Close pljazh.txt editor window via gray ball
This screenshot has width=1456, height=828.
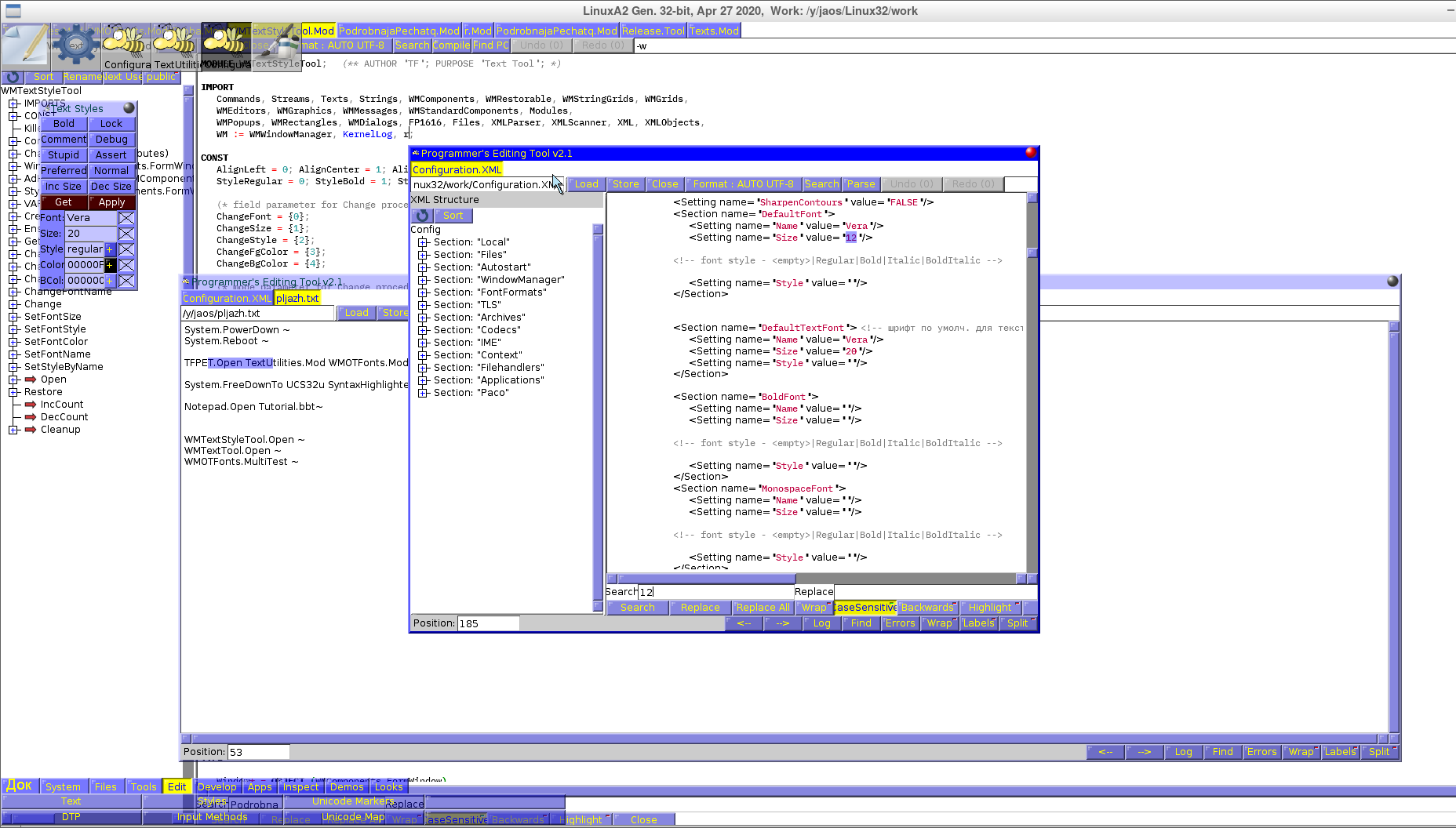click(1392, 281)
